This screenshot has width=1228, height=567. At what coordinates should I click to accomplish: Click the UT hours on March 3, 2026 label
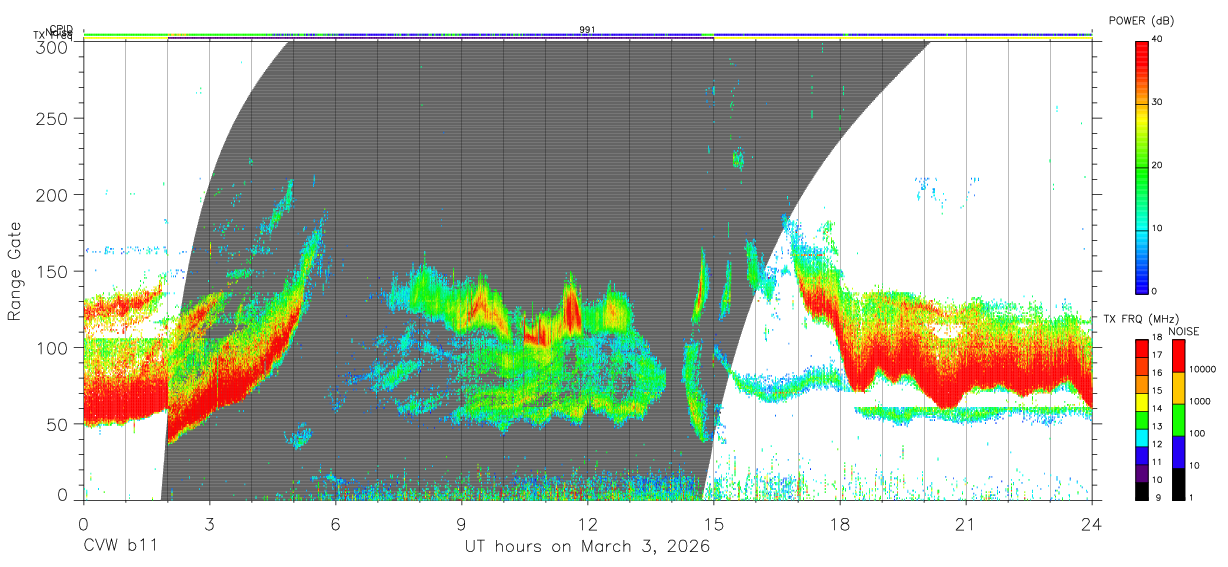(x=587, y=547)
